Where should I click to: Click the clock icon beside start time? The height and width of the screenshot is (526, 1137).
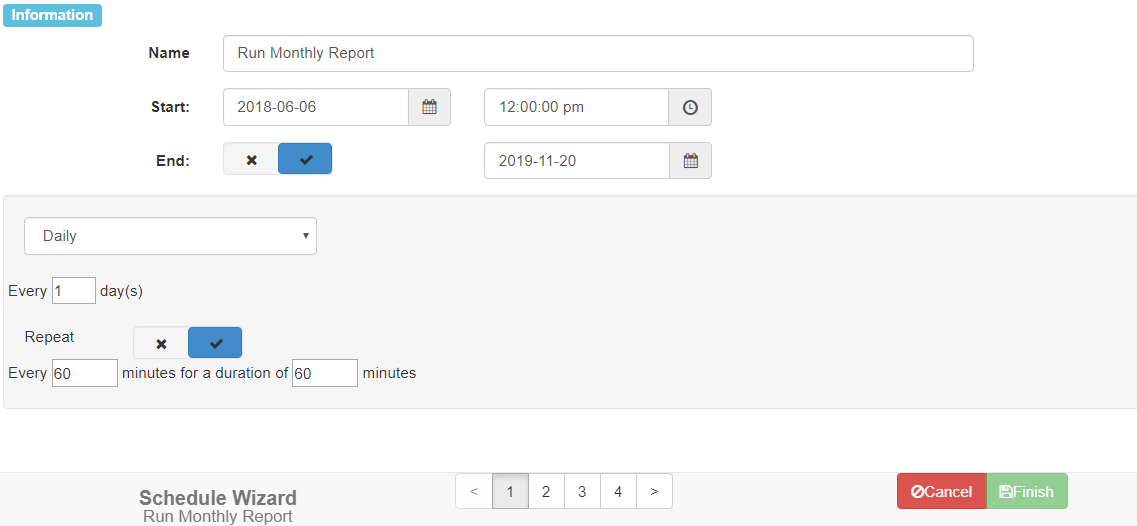point(690,107)
